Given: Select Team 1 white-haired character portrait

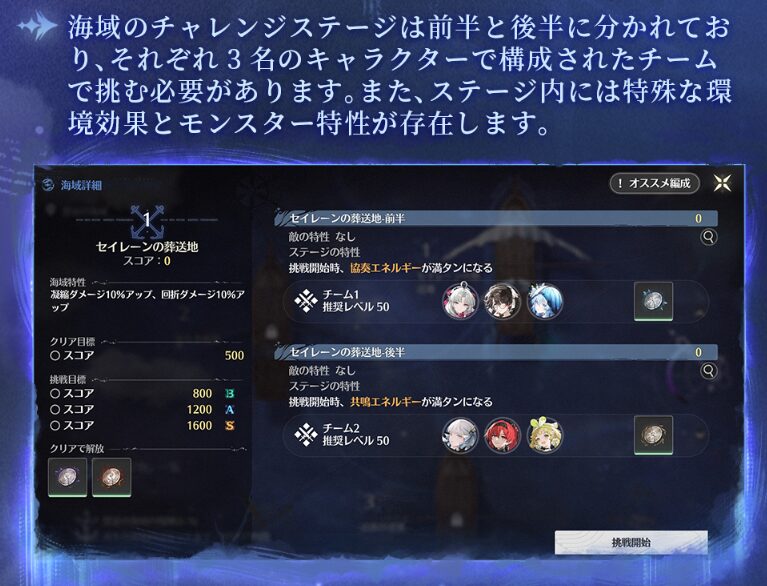Looking at the screenshot, I should tap(460, 300).
